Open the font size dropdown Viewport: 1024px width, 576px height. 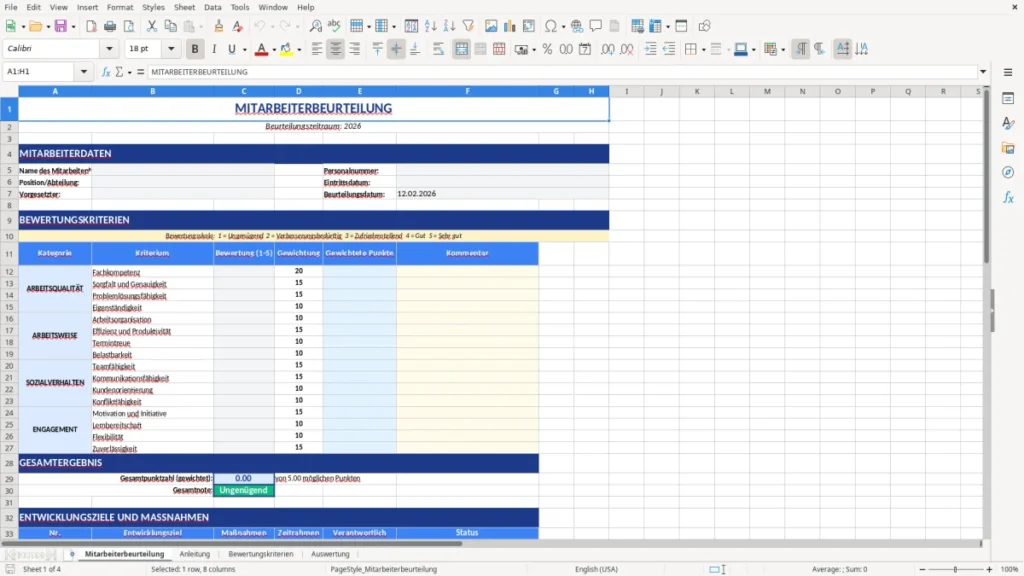tap(171, 48)
